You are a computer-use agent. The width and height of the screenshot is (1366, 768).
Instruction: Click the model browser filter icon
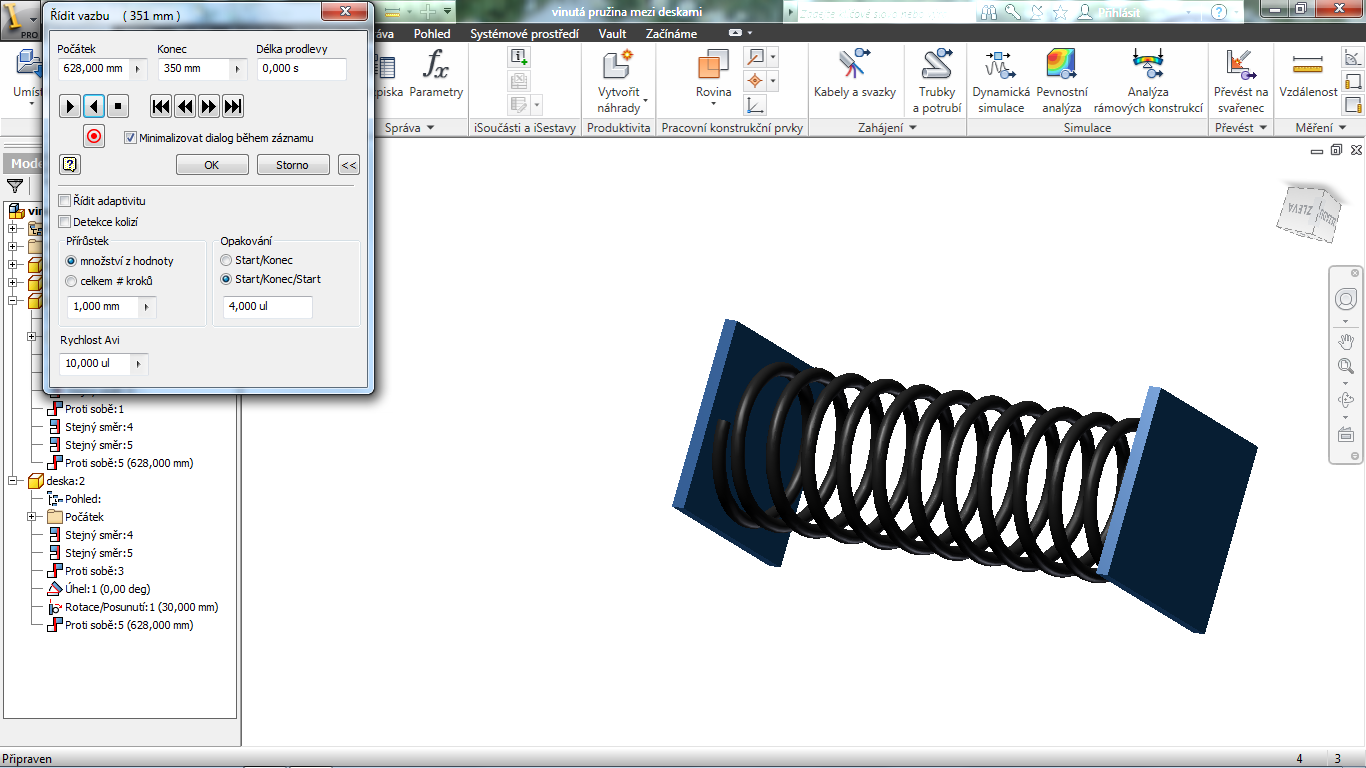15,186
